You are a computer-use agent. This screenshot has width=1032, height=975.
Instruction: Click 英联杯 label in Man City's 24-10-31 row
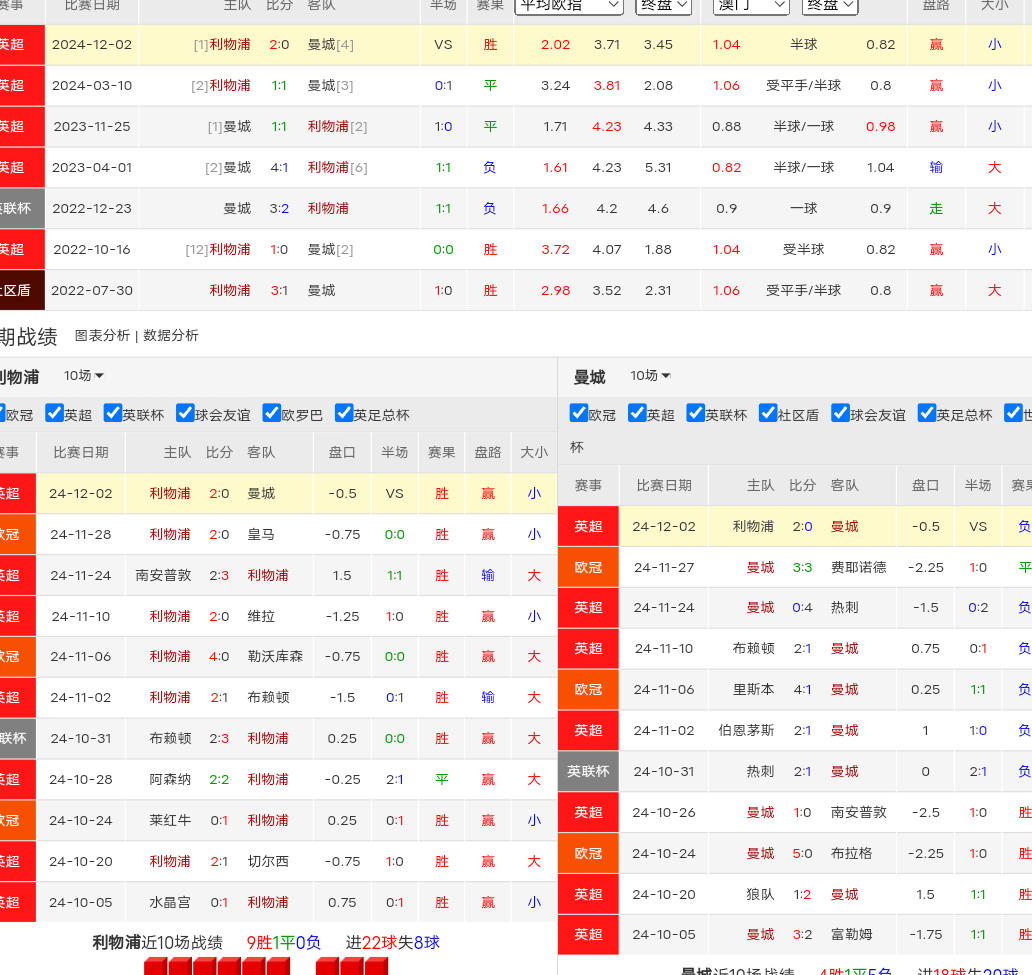588,772
